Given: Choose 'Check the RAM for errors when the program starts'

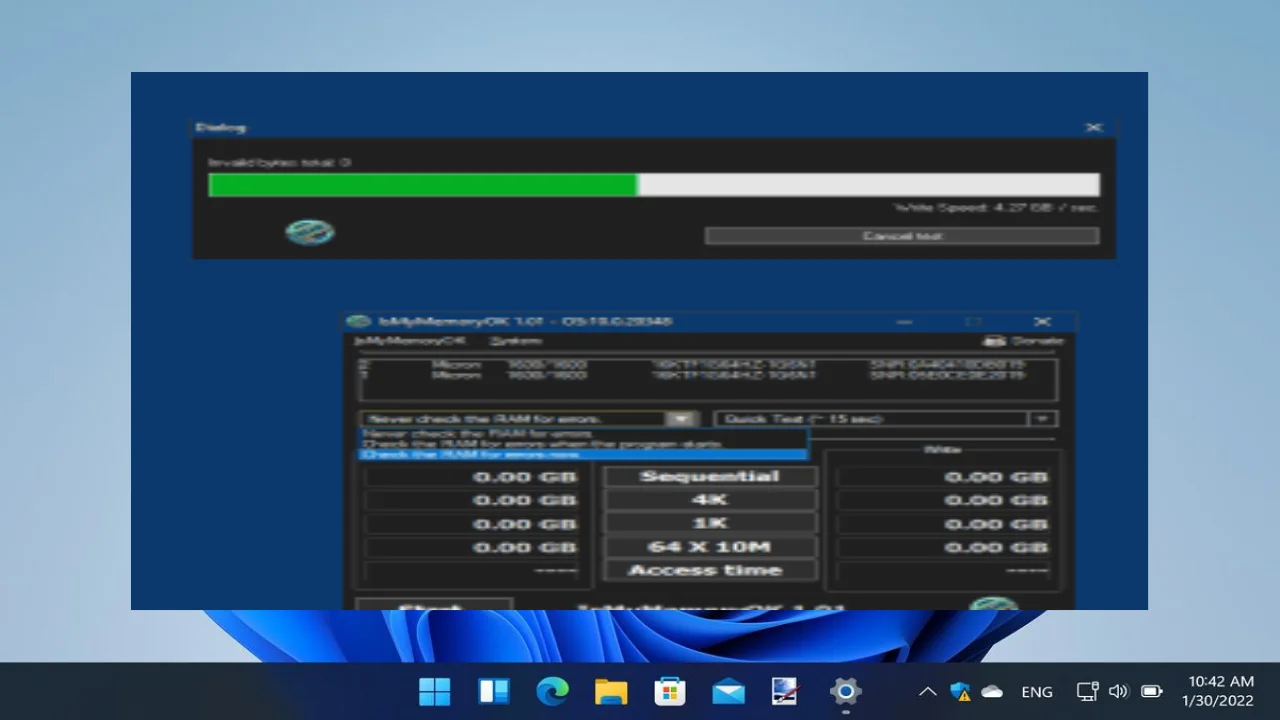Looking at the screenshot, I should (x=582, y=444).
